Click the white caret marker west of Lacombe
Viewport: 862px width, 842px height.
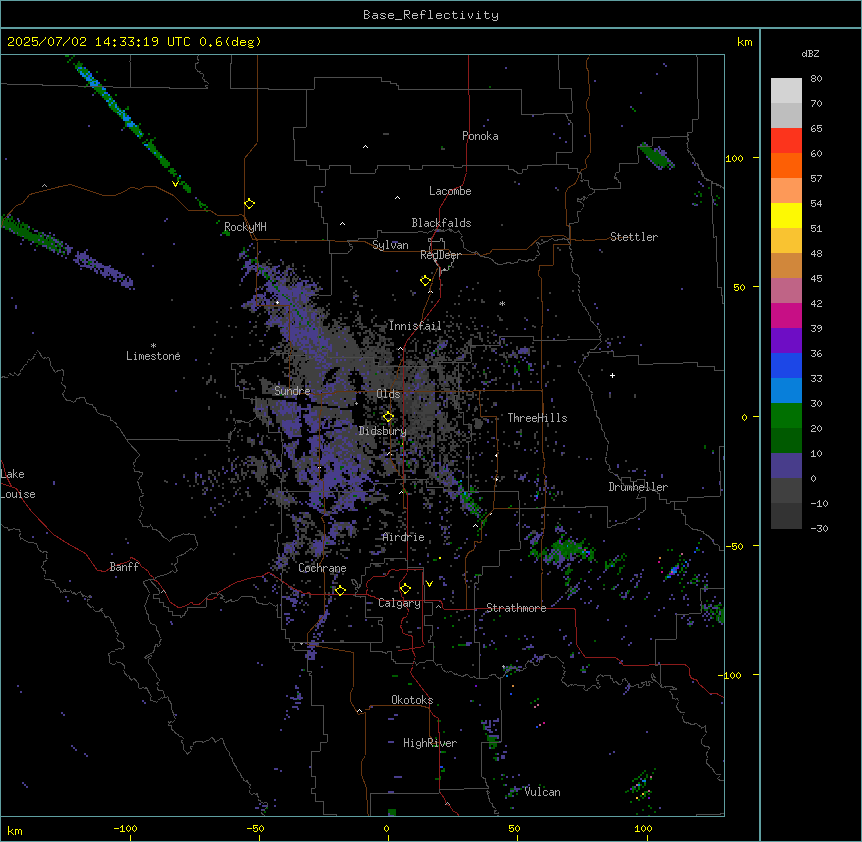click(x=397, y=197)
